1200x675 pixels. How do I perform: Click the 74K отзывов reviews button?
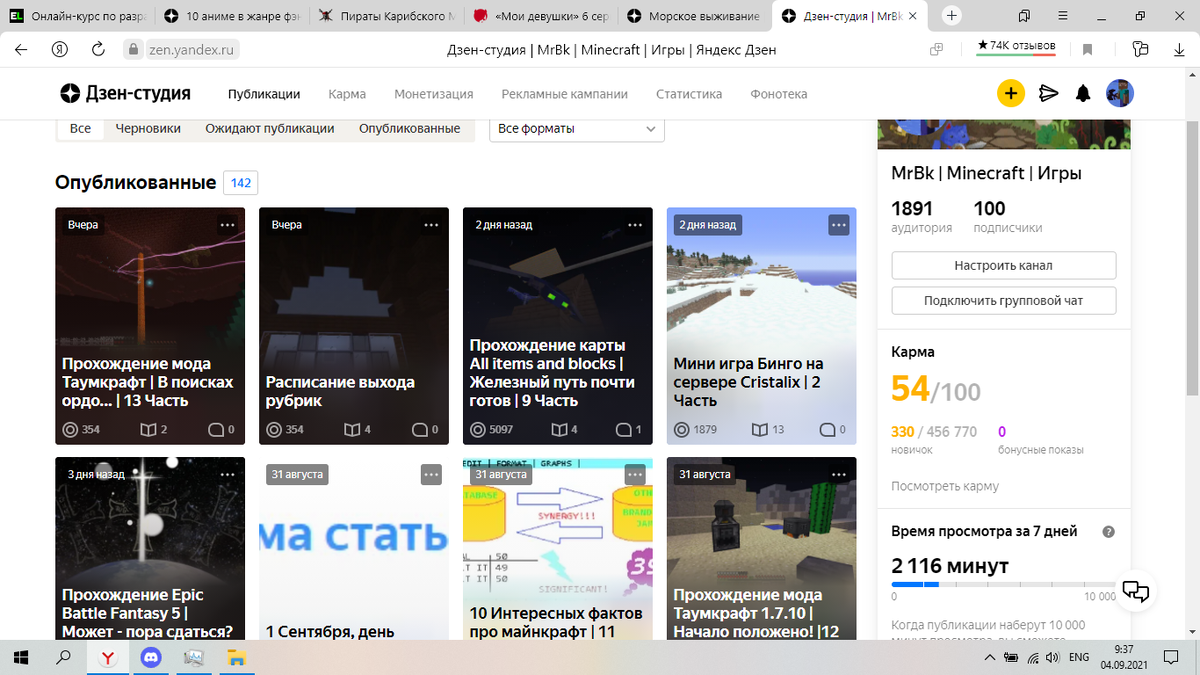(x=1018, y=47)
